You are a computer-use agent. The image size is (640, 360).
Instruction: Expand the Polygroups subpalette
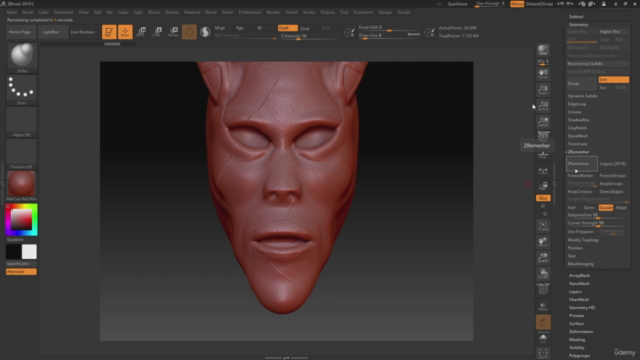pyautogui.click(x=580, y=356)
